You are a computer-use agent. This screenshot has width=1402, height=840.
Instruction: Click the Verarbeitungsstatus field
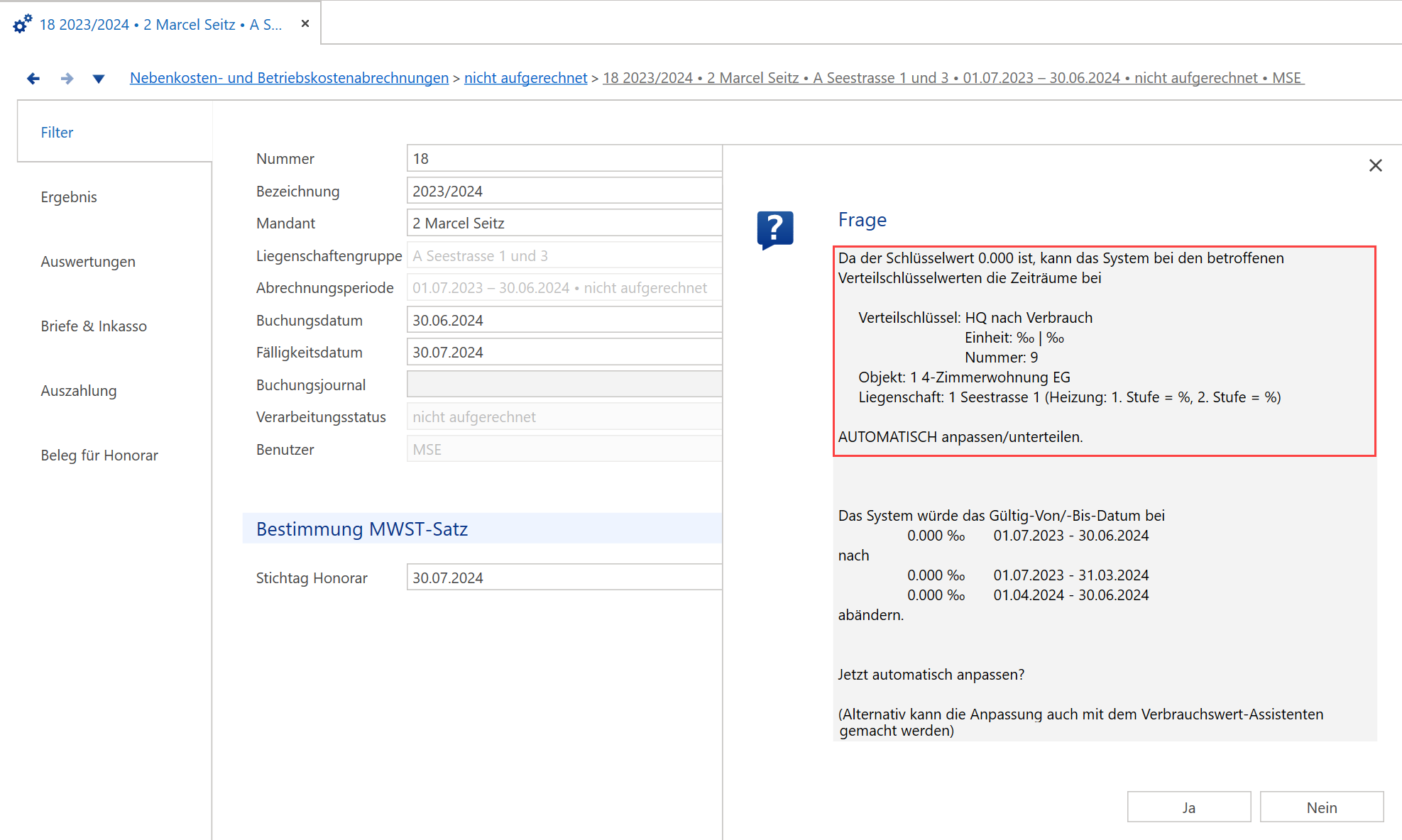(564, 416)
